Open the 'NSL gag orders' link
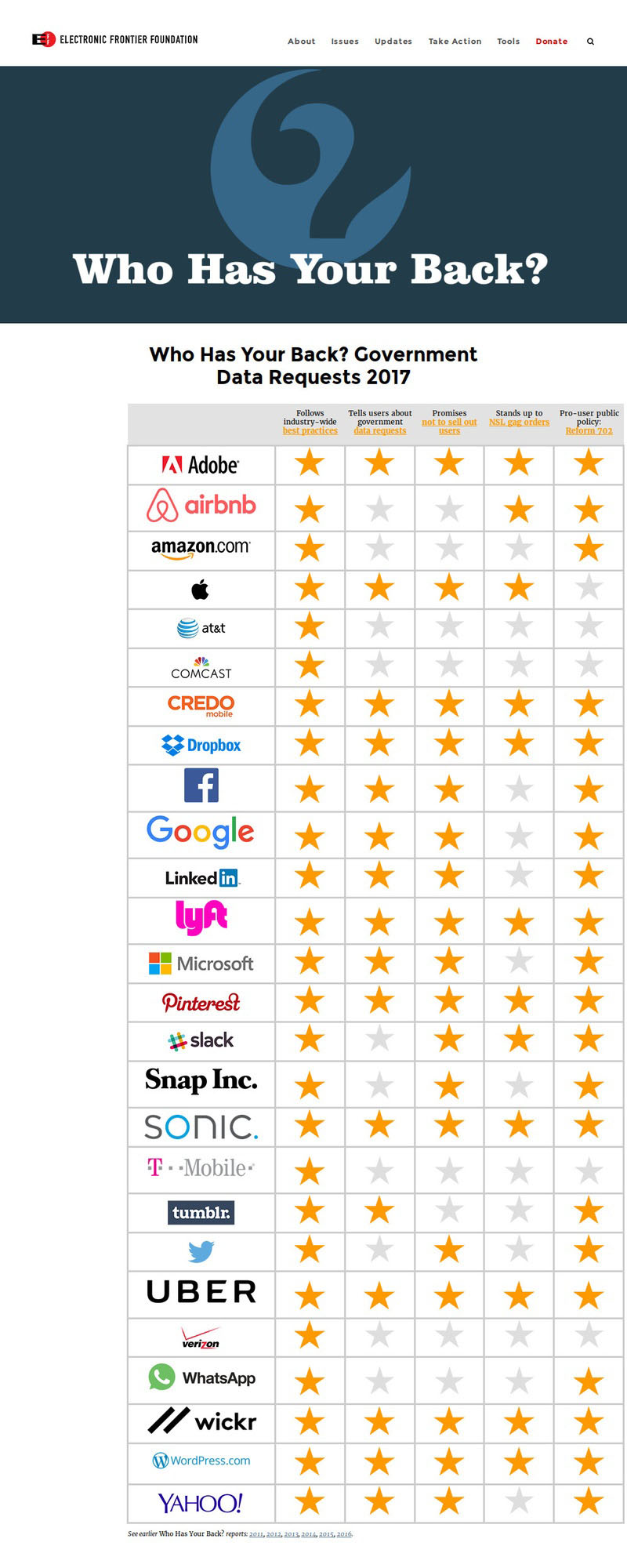 point(520,422)
